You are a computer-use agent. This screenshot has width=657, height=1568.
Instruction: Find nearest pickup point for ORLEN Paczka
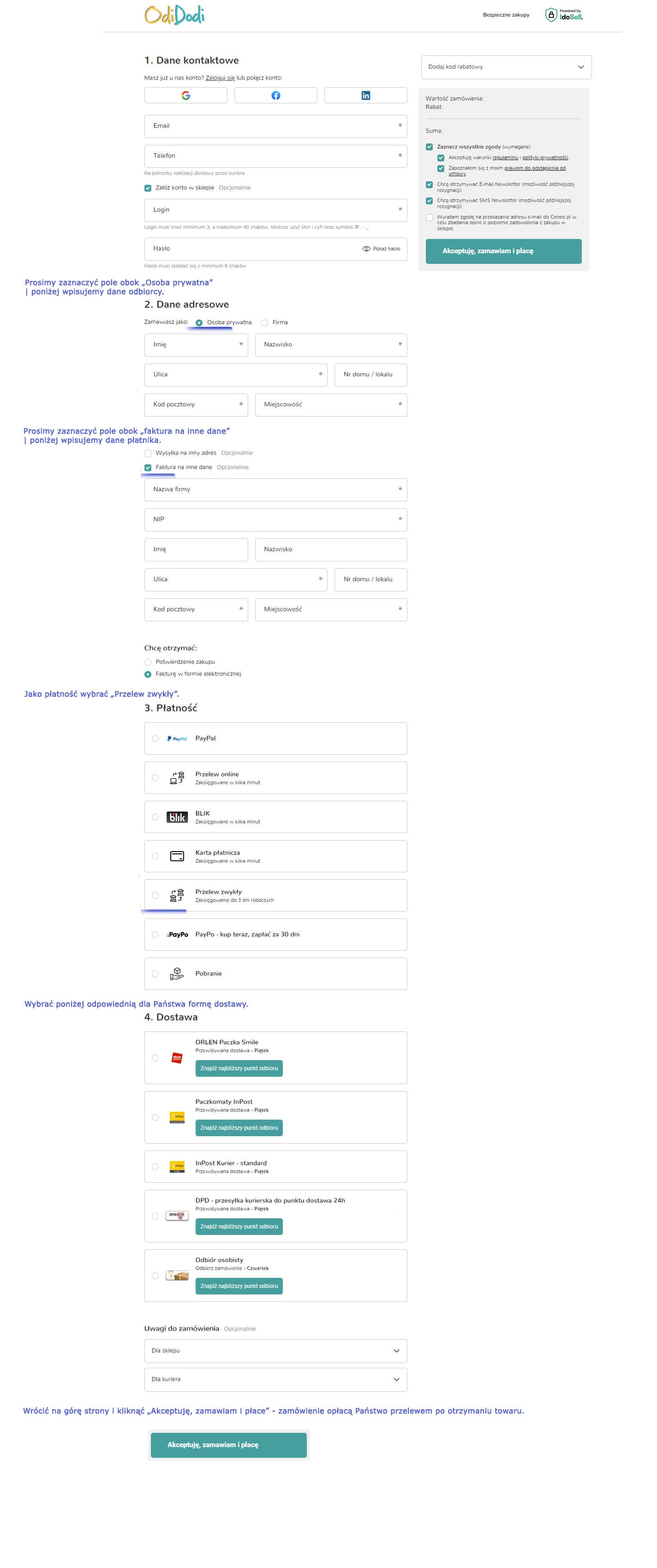point(239,1068)
